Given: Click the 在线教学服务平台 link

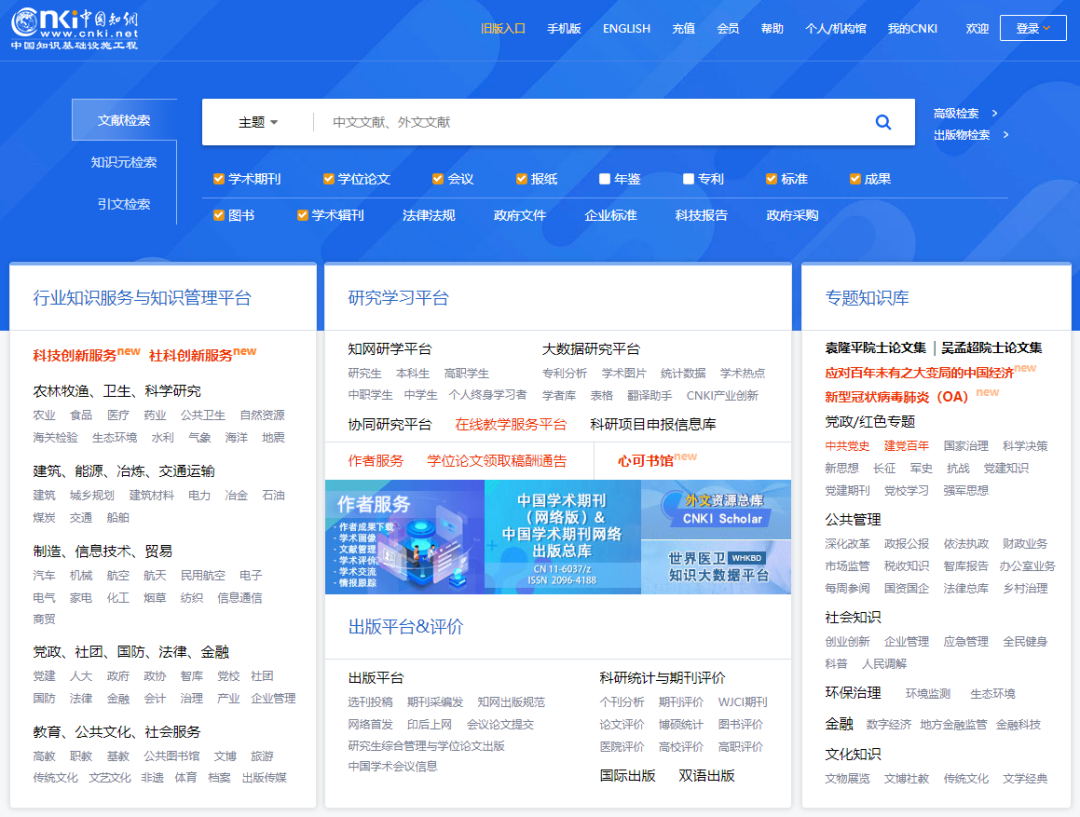Looking at the screenshot, I should click(510, 424).
